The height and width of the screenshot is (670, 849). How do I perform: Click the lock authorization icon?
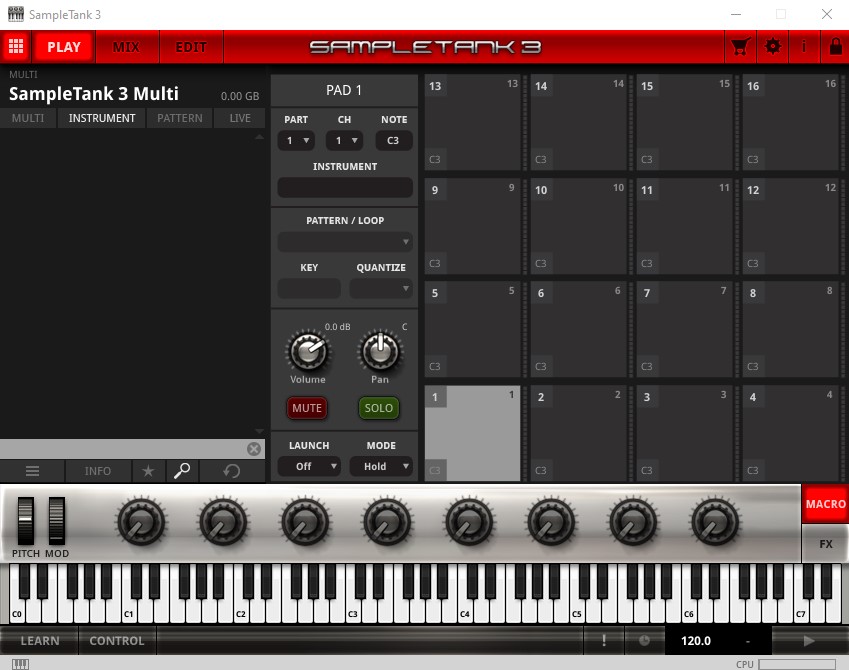pos(835,47)
